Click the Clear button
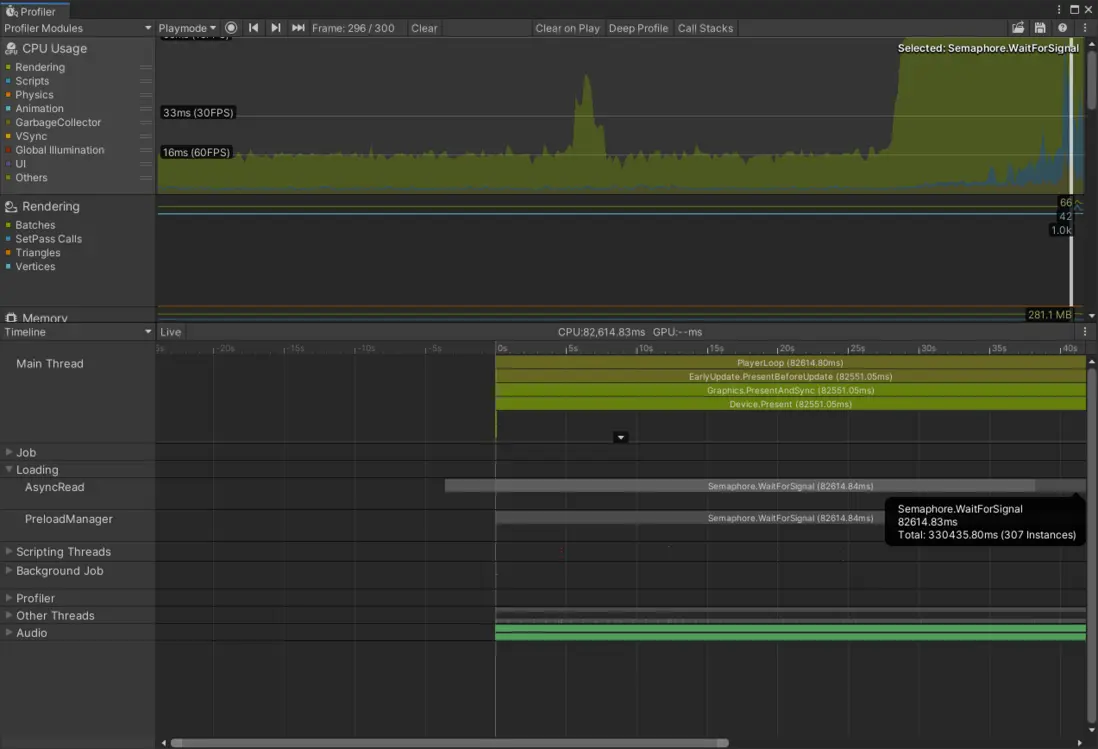The image size is (1098, 749). 424,28
